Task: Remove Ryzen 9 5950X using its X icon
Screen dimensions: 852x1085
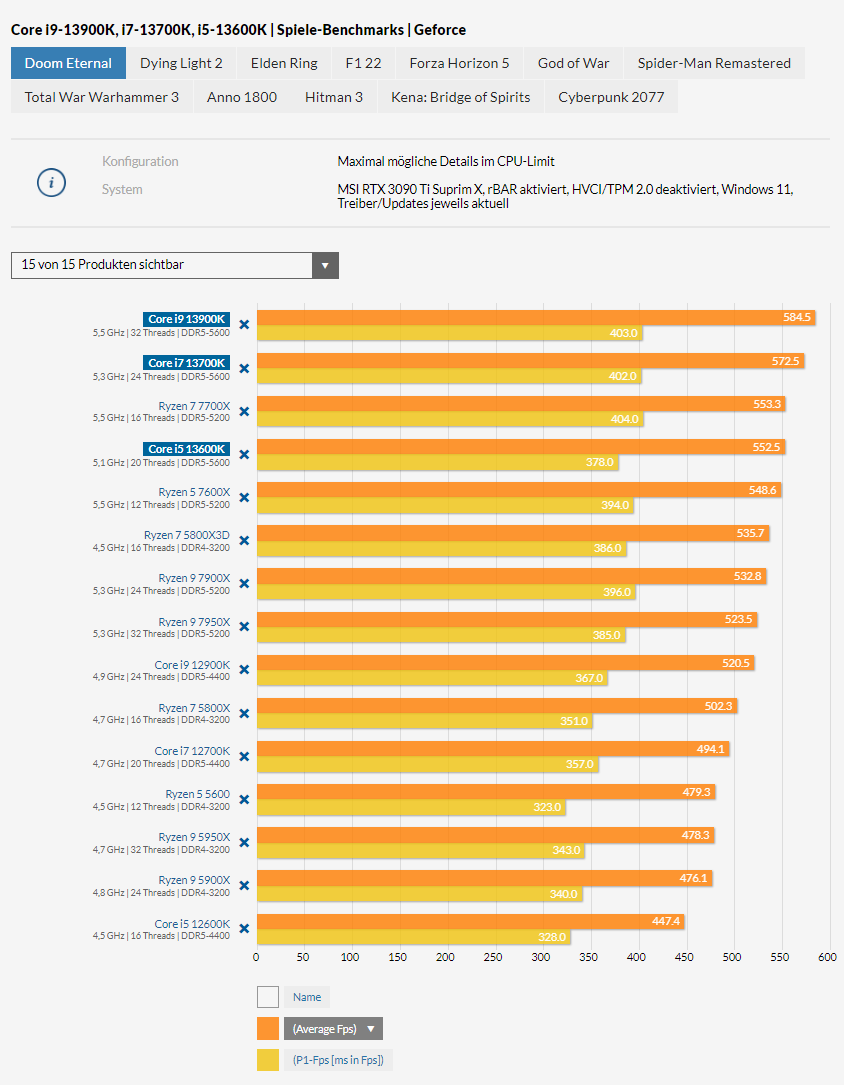Action: point(244,842)
